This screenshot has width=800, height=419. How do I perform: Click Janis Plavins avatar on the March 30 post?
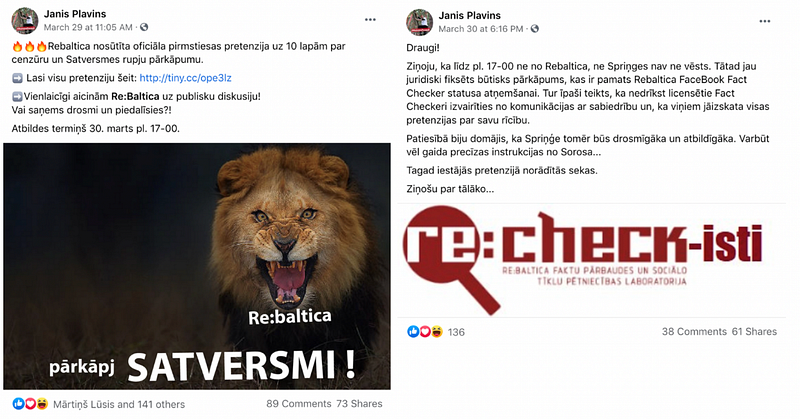click(x=419, y=22)
